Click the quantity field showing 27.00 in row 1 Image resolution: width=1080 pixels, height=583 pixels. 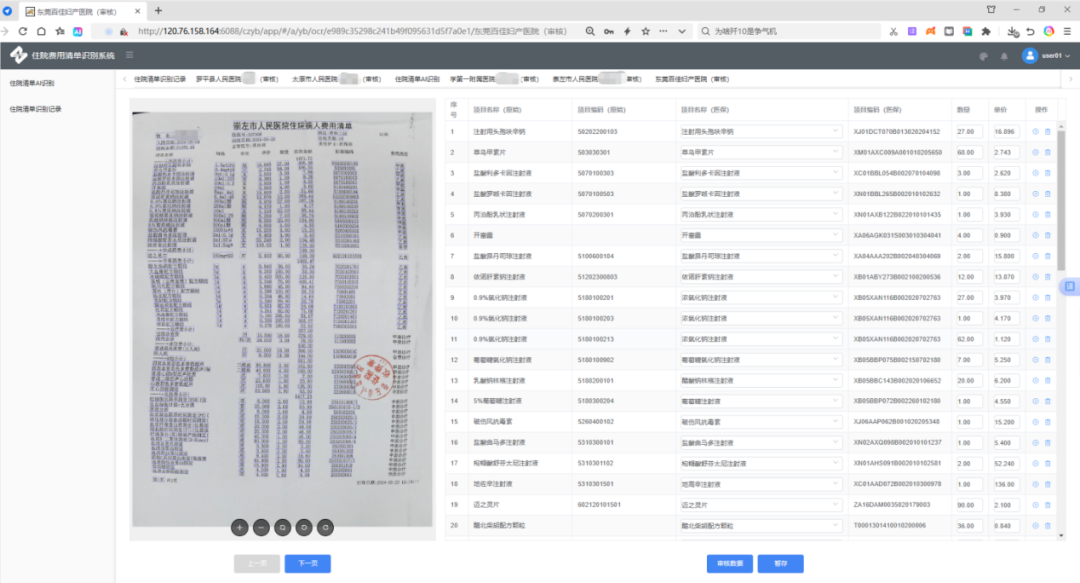coord(967,131)
